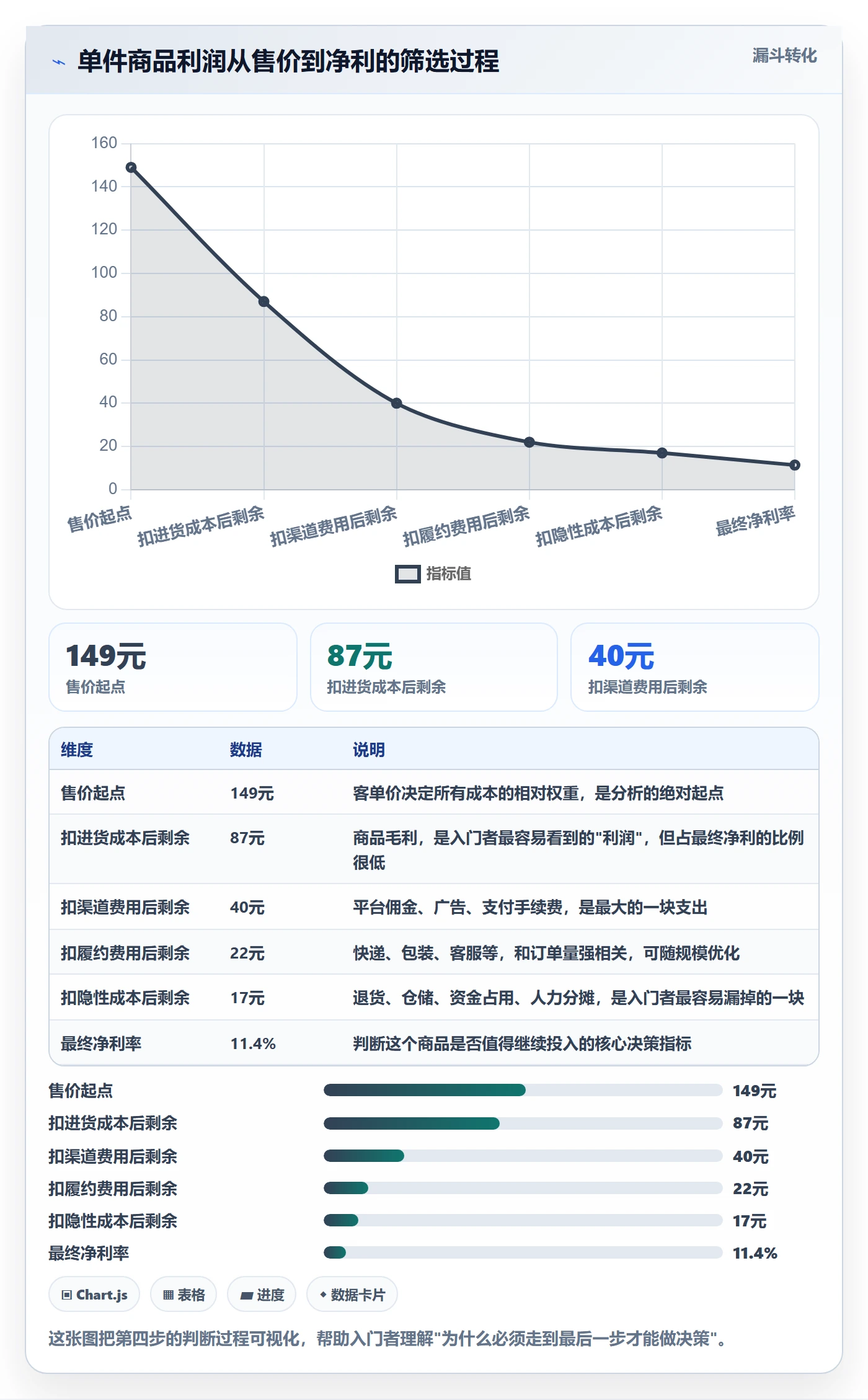Click the main title 单件商品利润从售价到净利的筛选过程
The width and height of the screenshot is (868, 1400).
click(x=288, y=61)
